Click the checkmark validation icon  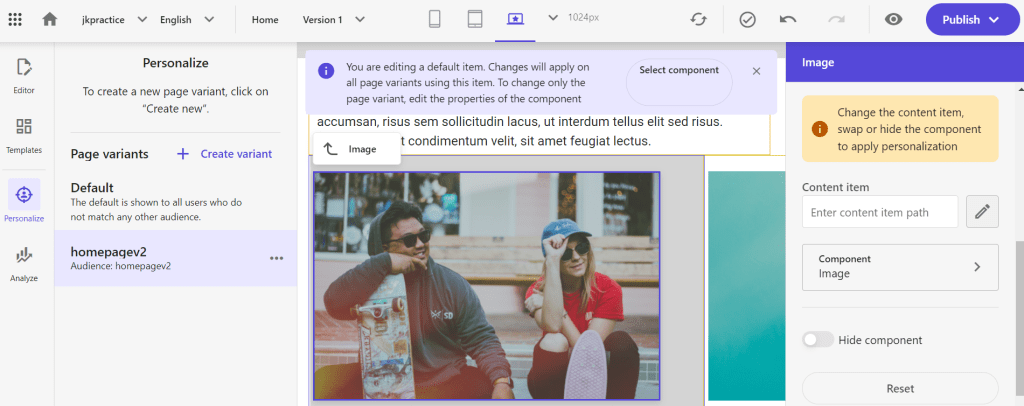pyautogui.click(x=747, y=19)
